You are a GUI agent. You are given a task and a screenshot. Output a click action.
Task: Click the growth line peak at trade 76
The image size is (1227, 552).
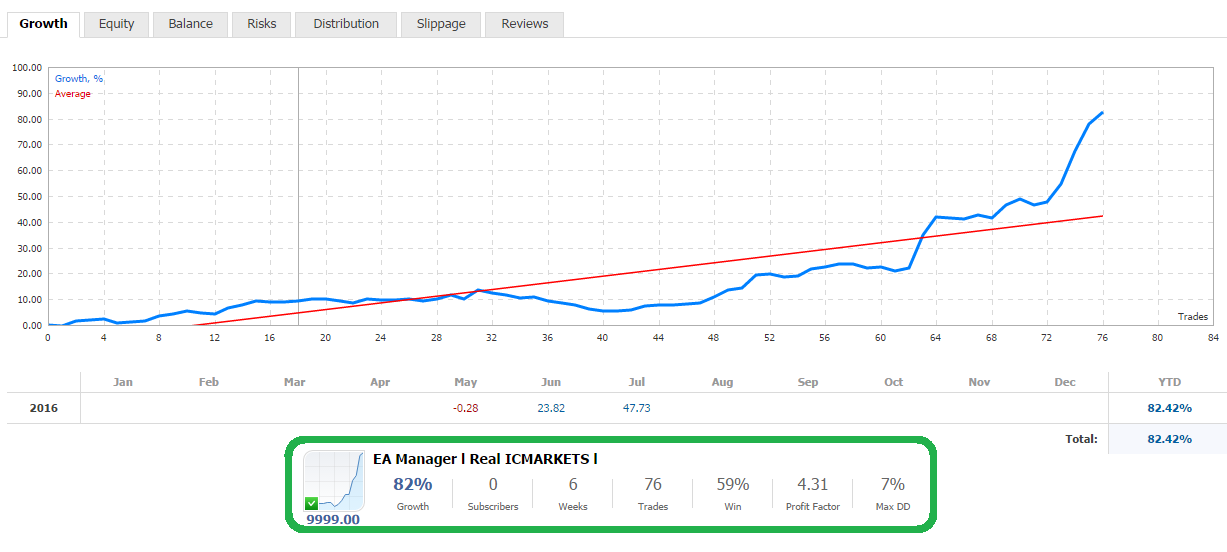point(1102,113)
